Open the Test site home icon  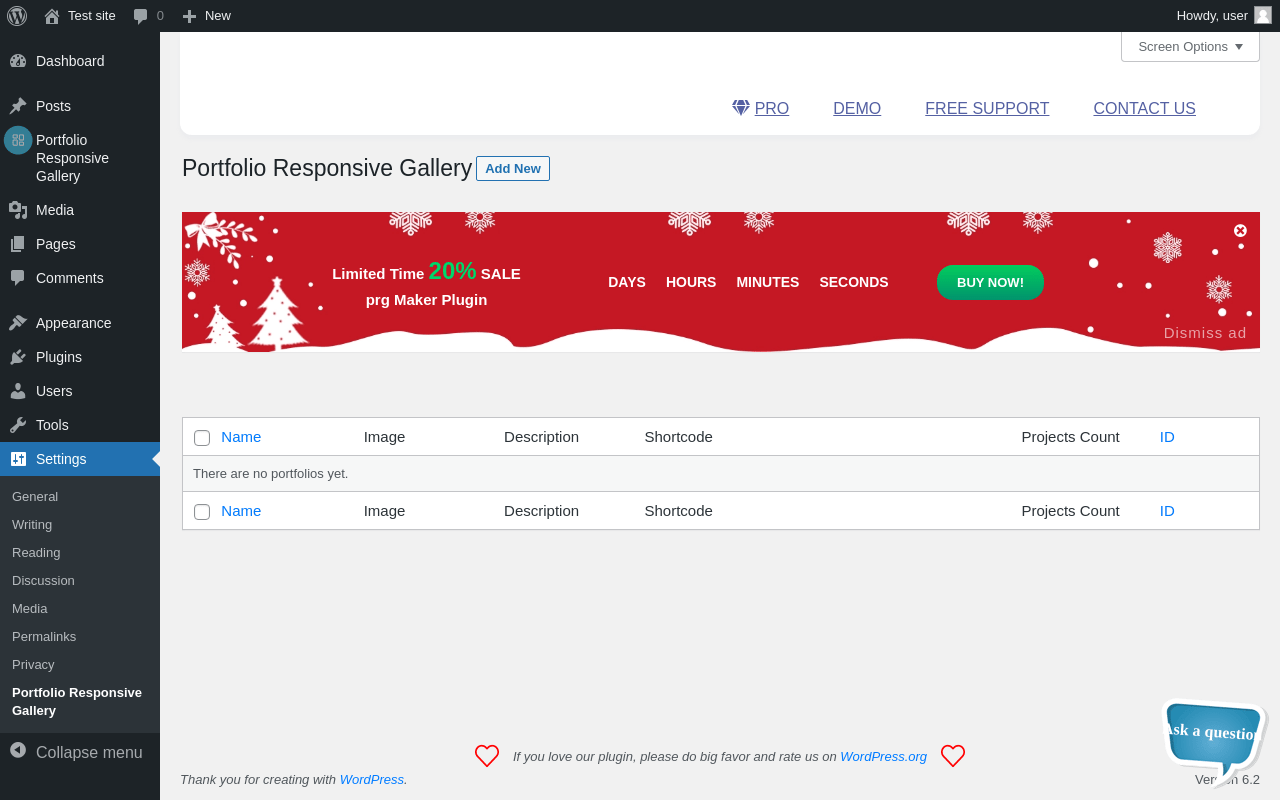click(x=52, y=16)
